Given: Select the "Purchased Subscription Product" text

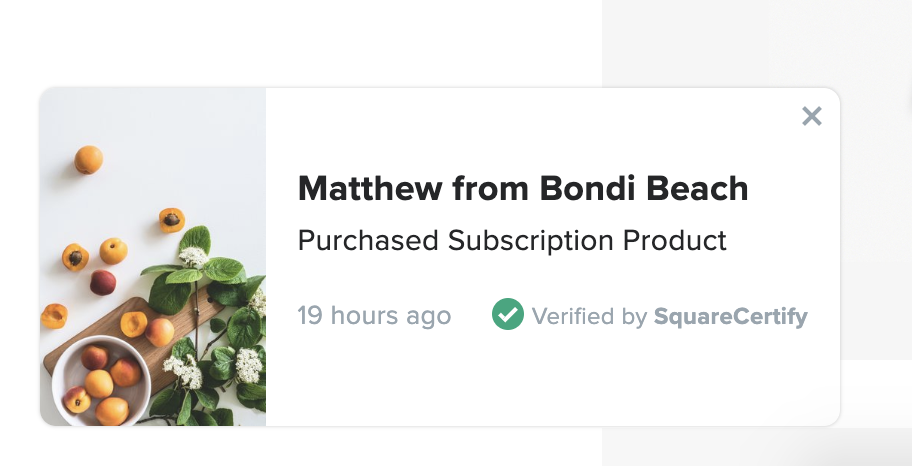Looking at the screenshot, I should point(512,241).
